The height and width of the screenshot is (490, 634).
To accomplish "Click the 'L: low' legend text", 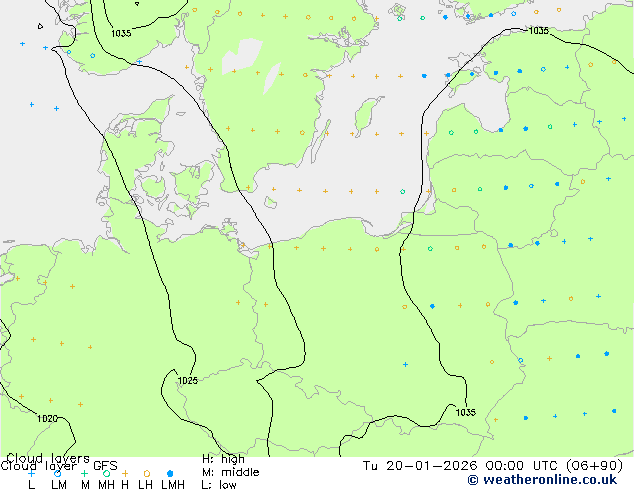I will click(219, 485).
